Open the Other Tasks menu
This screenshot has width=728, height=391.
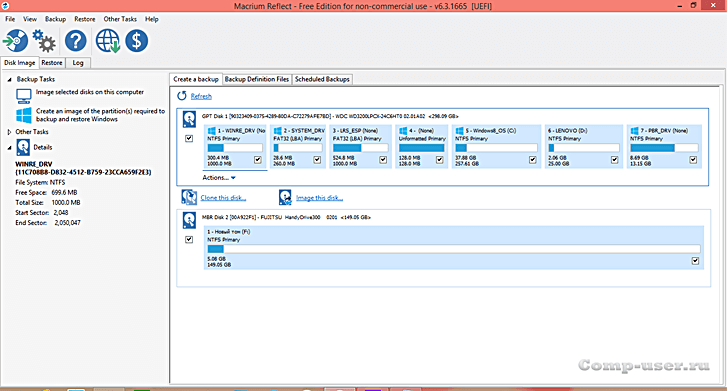(120, 19)
